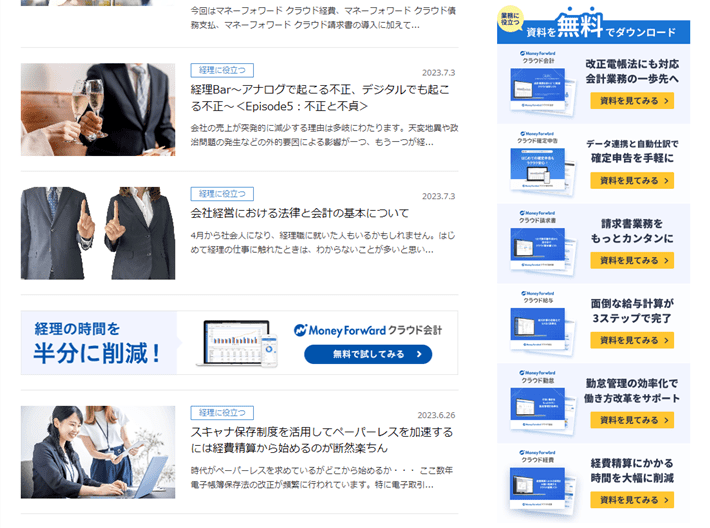Click 請求書業務をもっとカンタンに text
The image size is (710, 528).
(632, 231)
